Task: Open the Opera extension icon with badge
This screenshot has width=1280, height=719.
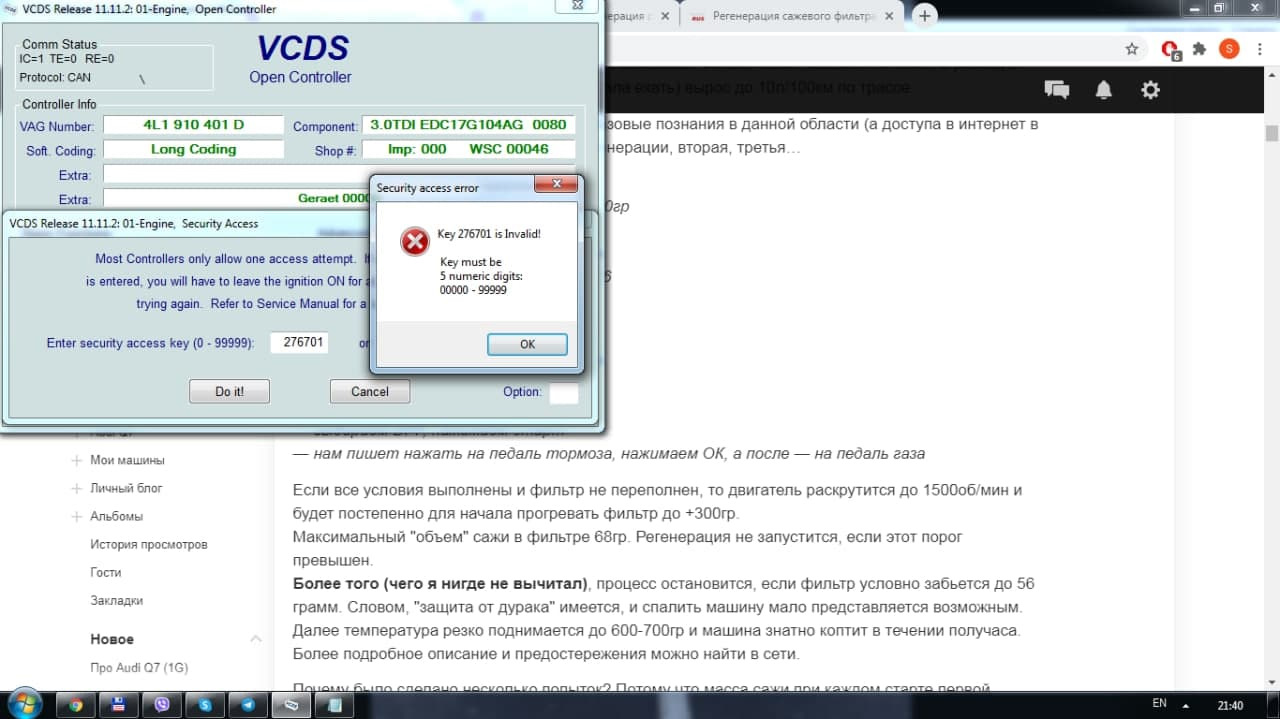Action: (1170, 49)
